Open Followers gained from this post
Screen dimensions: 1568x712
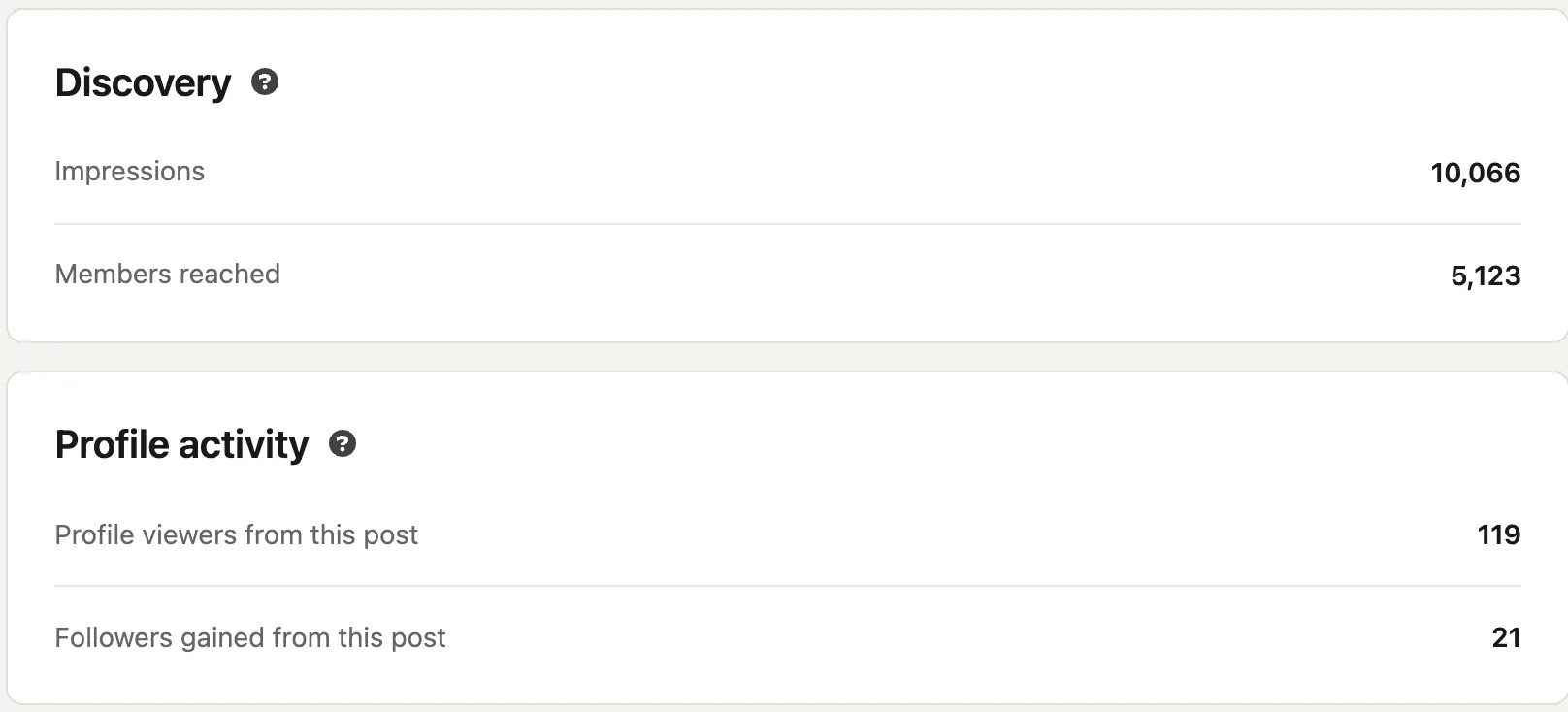(x=249, y=638)
